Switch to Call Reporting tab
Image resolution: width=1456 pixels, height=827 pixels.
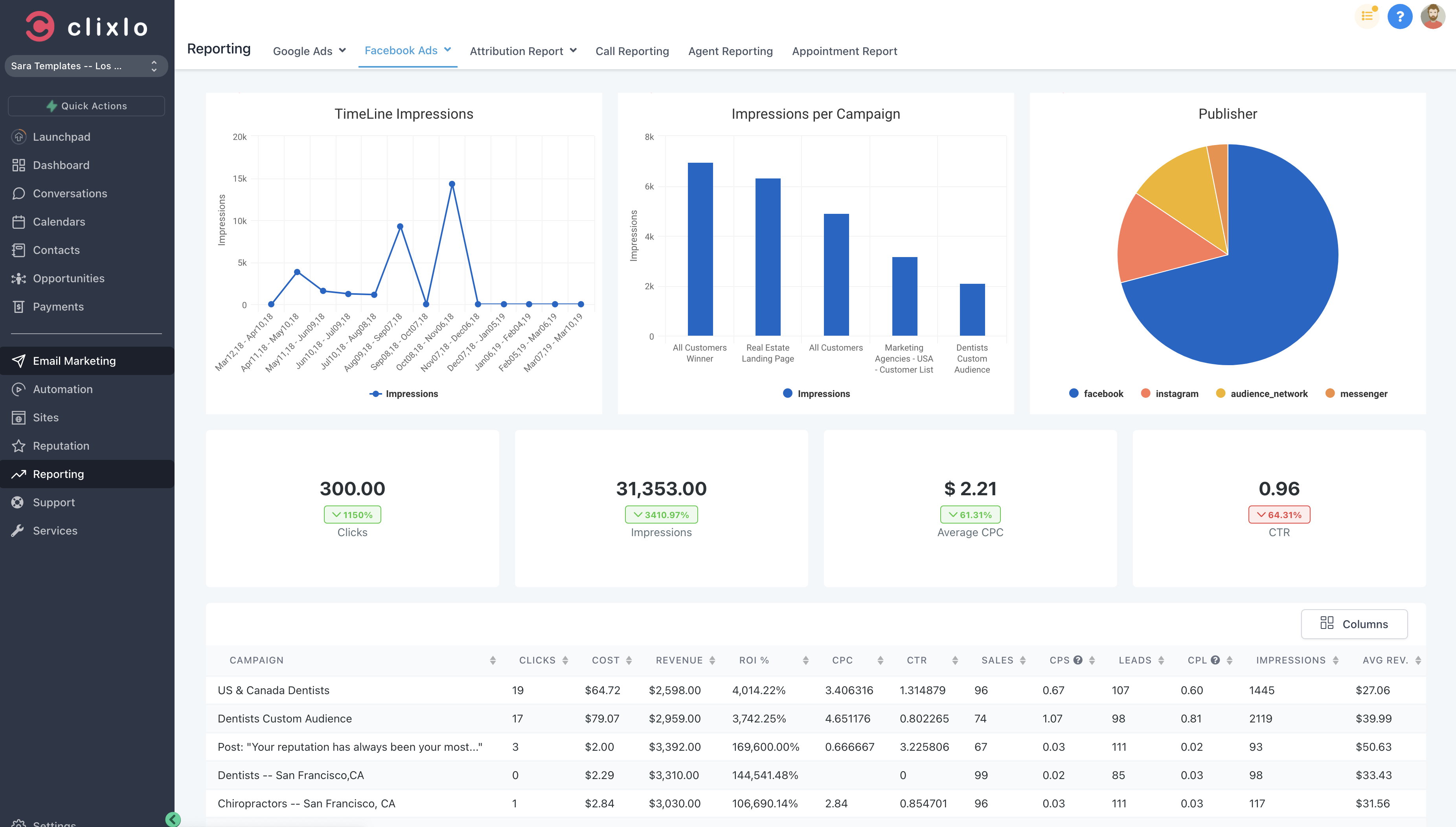(x=632, y=51)
